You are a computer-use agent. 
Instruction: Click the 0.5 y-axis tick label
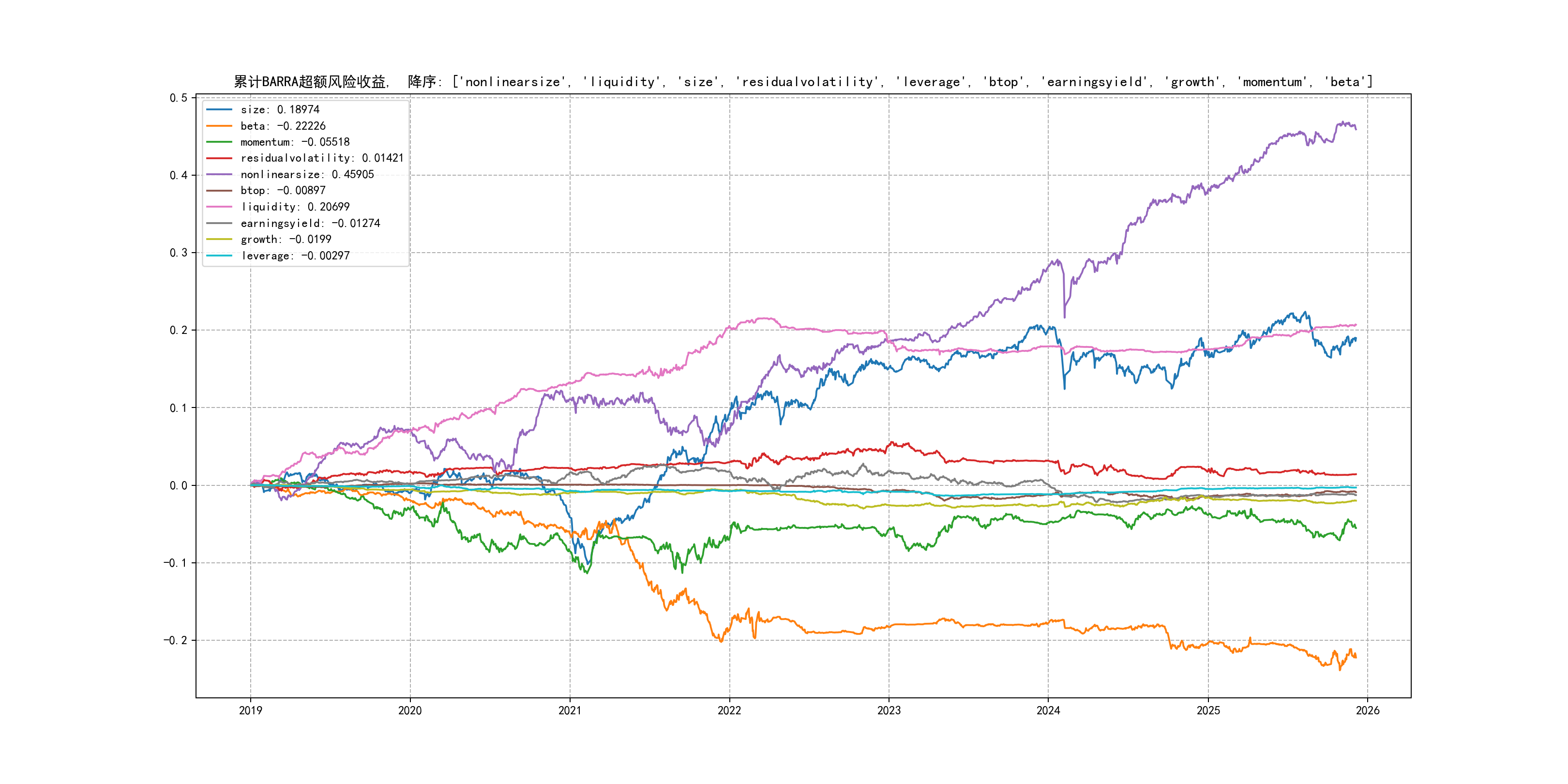pyautogui.click(x=179, y=98)
